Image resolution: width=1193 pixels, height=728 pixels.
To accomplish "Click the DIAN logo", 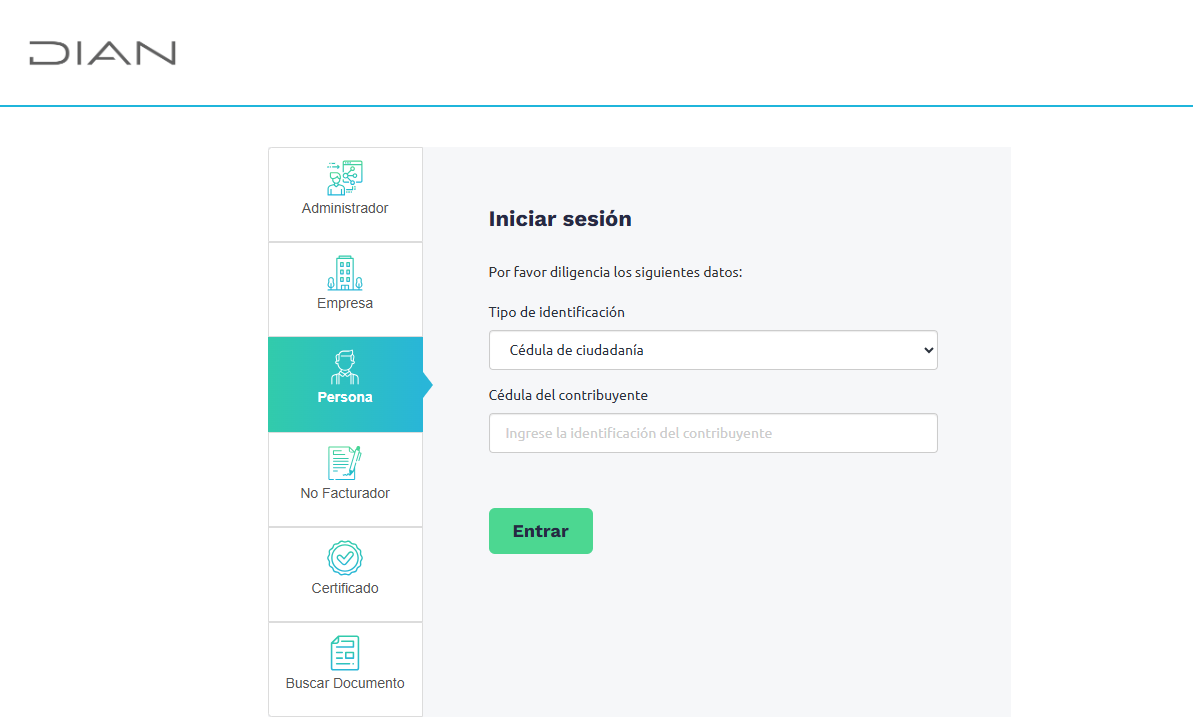I will tap(103, 53).
